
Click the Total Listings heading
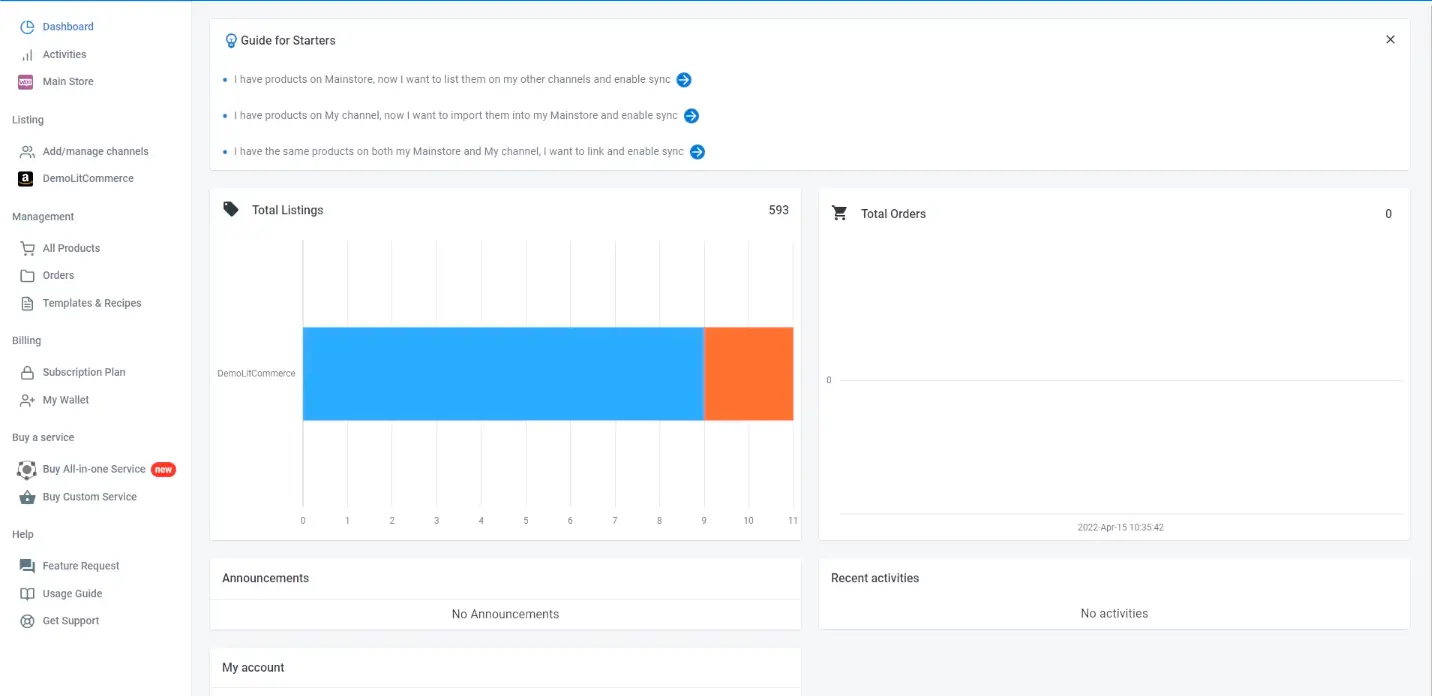(288, 210)
